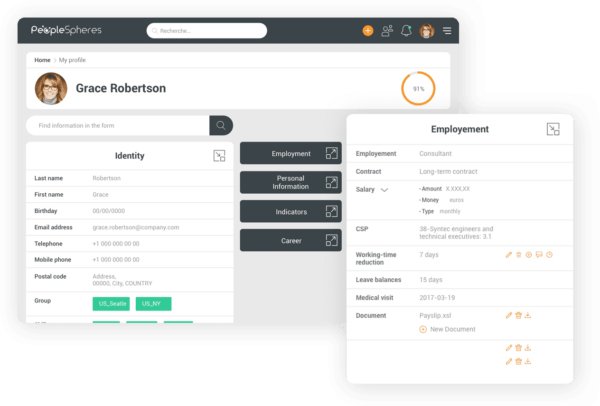
Task: Click the 91% profile completion ring
Action: point(418,88)
